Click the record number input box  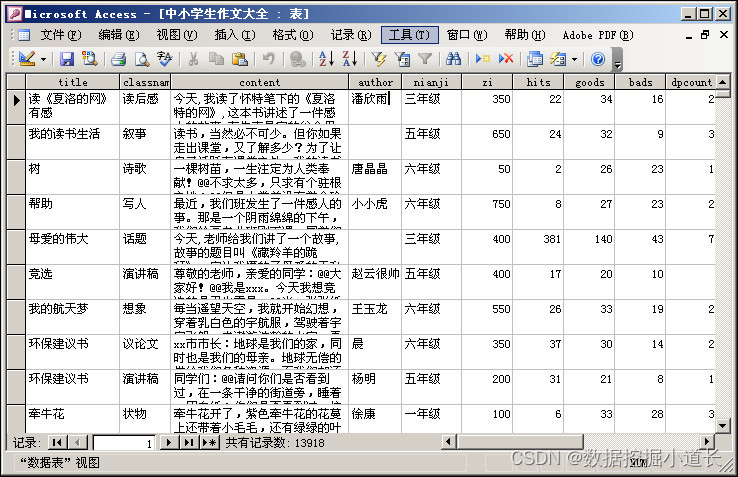[x=126, y=443]
